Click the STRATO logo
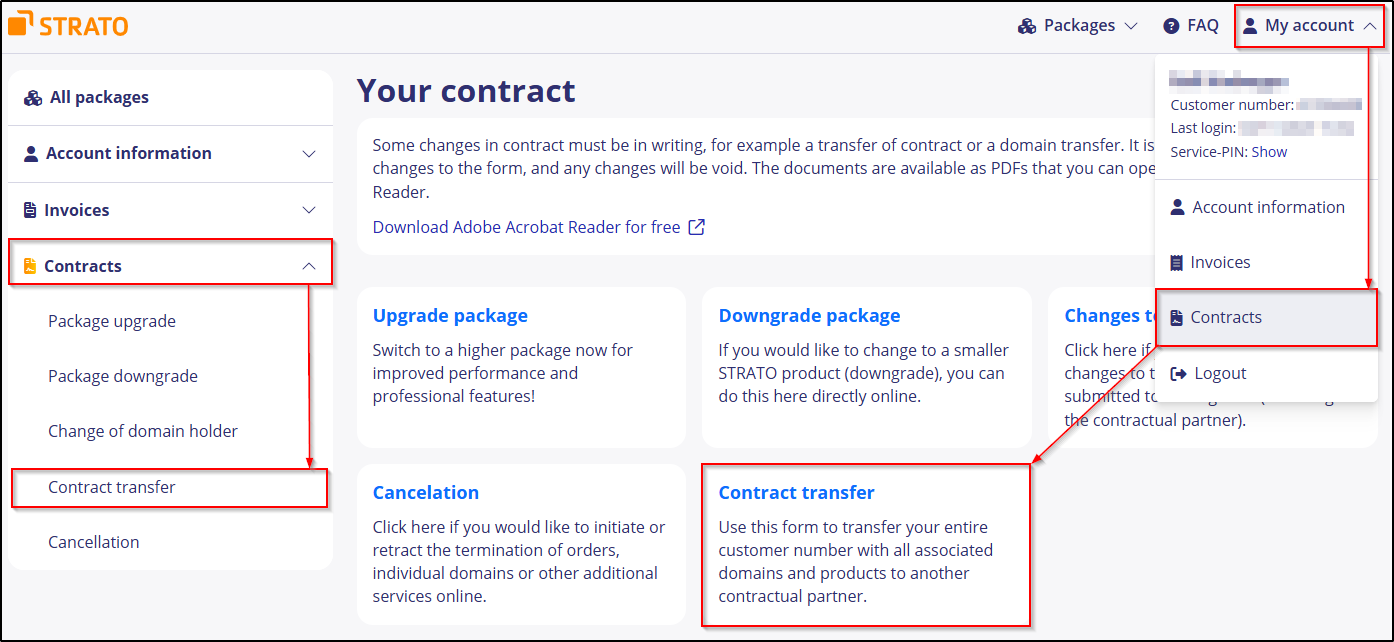1394x642 pixels. pyautogui.click(x=67, y=24)
